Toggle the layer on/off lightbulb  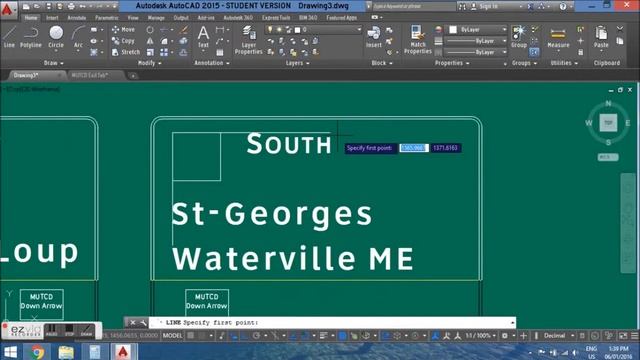click(x=270, y=29)
